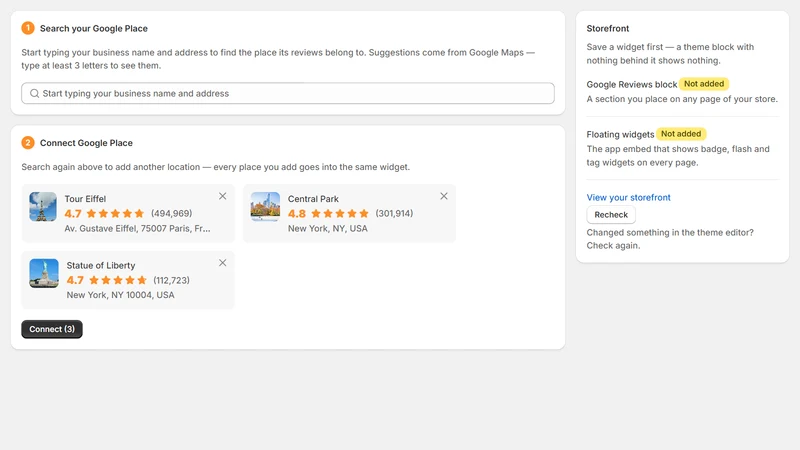
Task: Select the Statue of Liberty thumbnail image
Action: pyautogui.click(x=44, y=273)
